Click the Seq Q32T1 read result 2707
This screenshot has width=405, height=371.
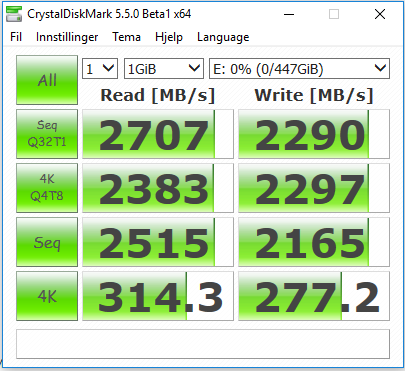[158, 134]
